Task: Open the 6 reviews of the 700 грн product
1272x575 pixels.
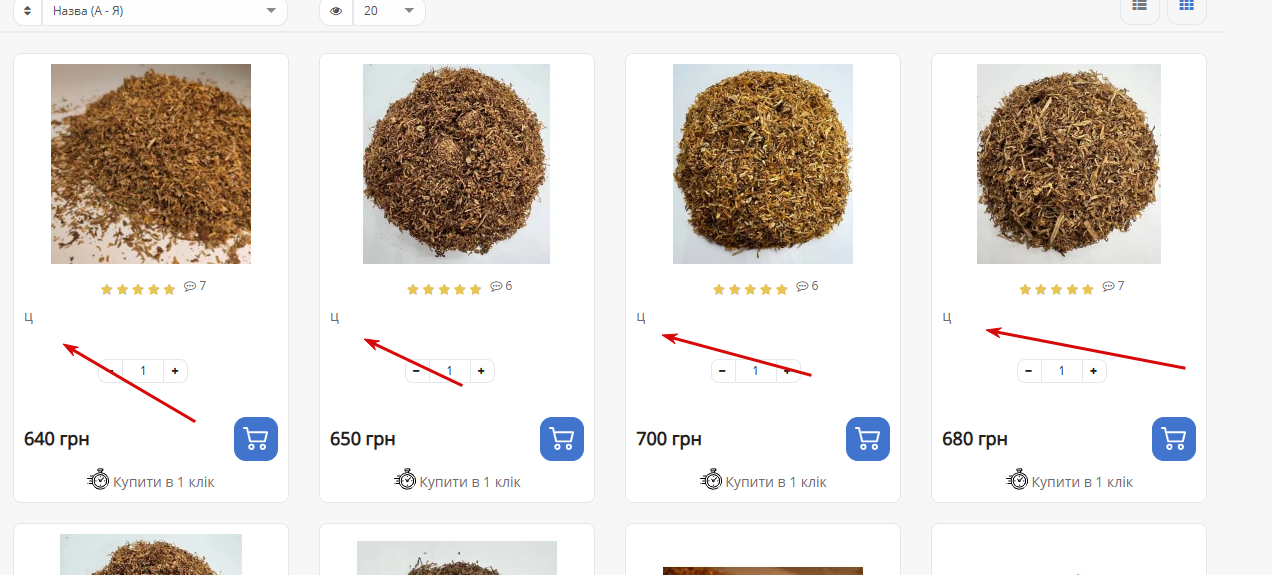Action: (807, 286)
